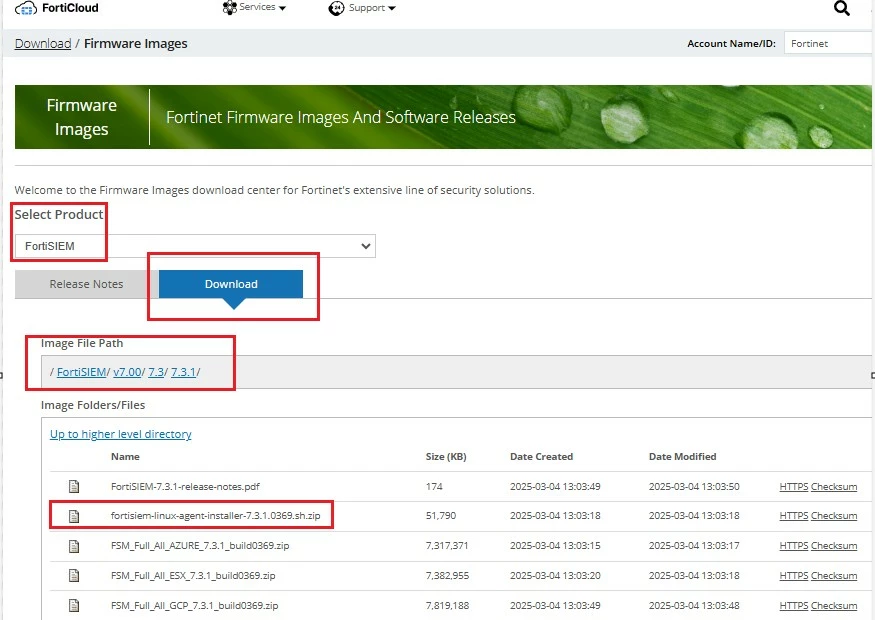
Task: Click the size value 51,790
Action: point(441,516)
